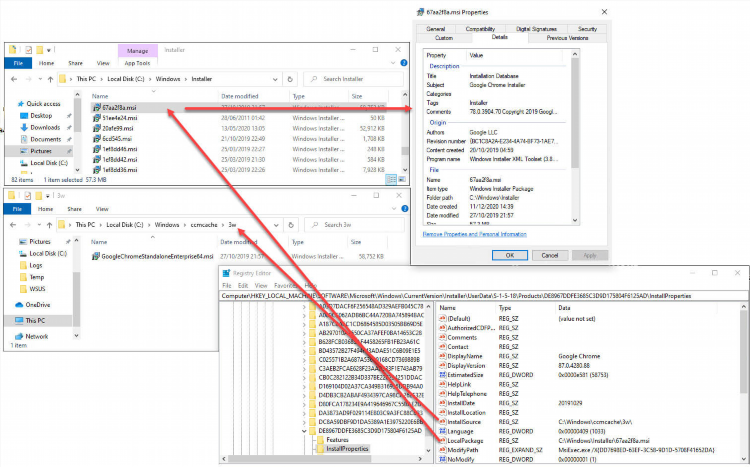
Task: Expand the B628FC8036 registry key node
Action: [x=305, y=342]
